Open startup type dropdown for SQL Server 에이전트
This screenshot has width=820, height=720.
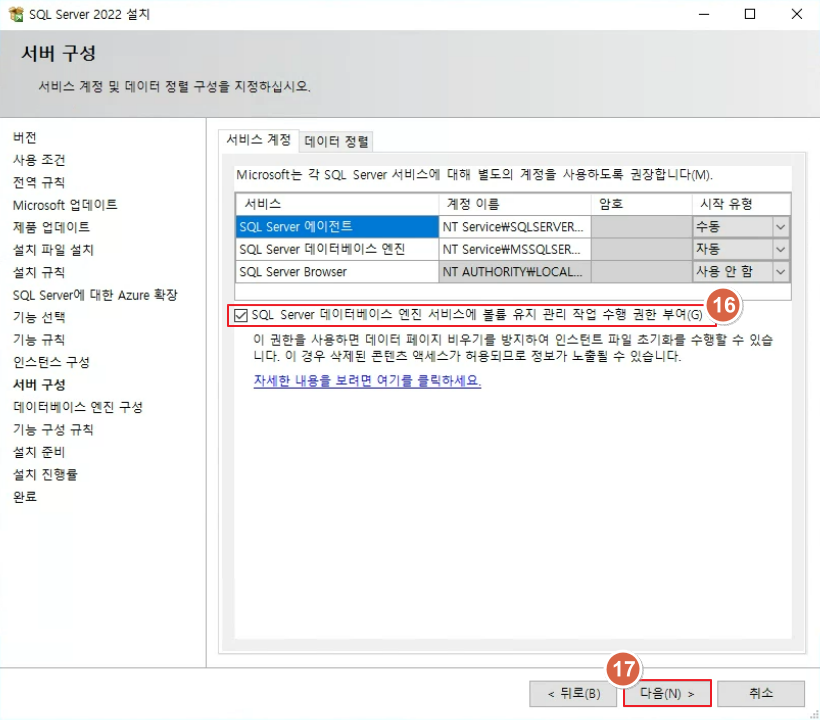(x=780, y=227)
